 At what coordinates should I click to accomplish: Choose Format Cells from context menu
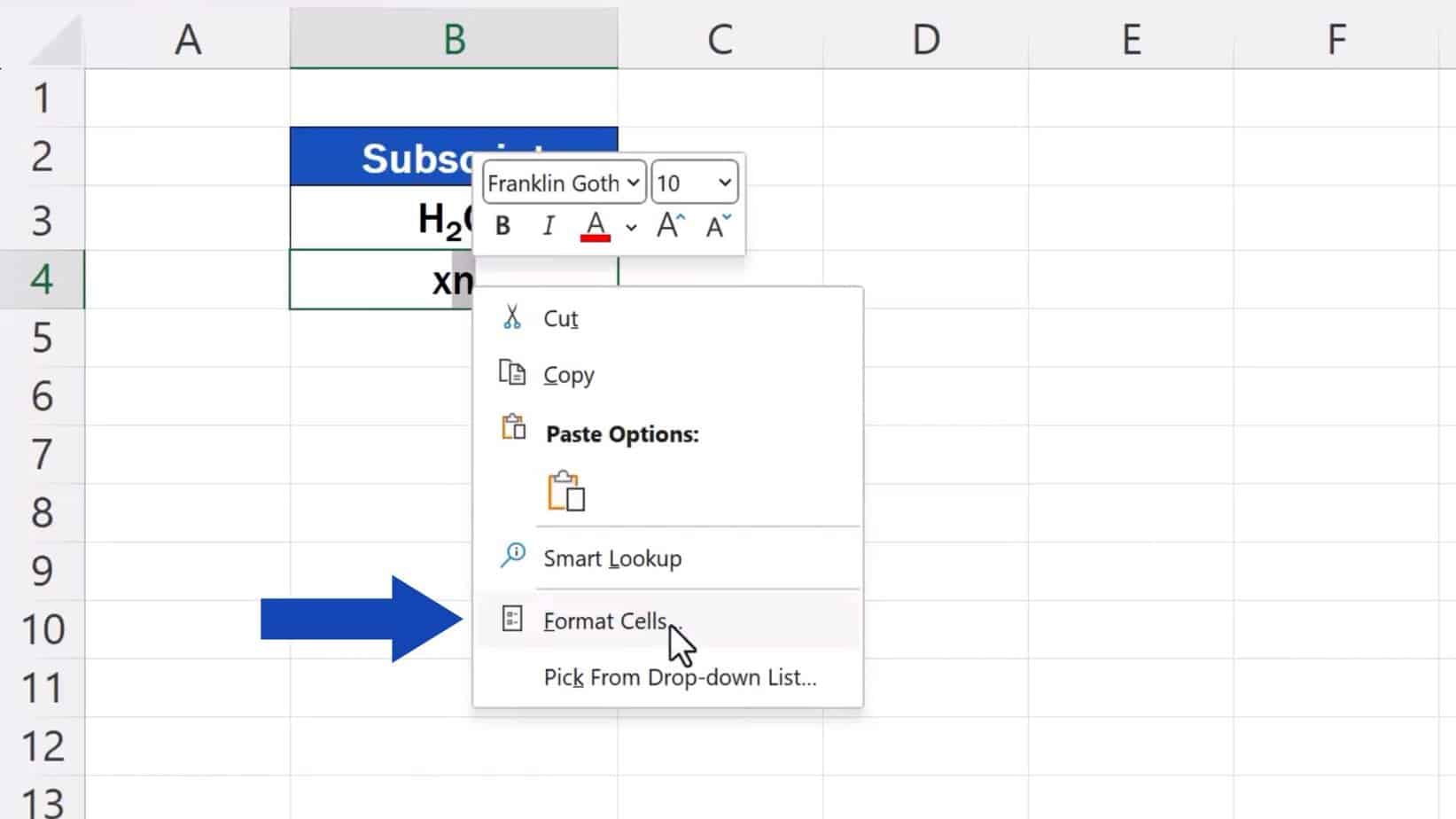coord(606,620)
